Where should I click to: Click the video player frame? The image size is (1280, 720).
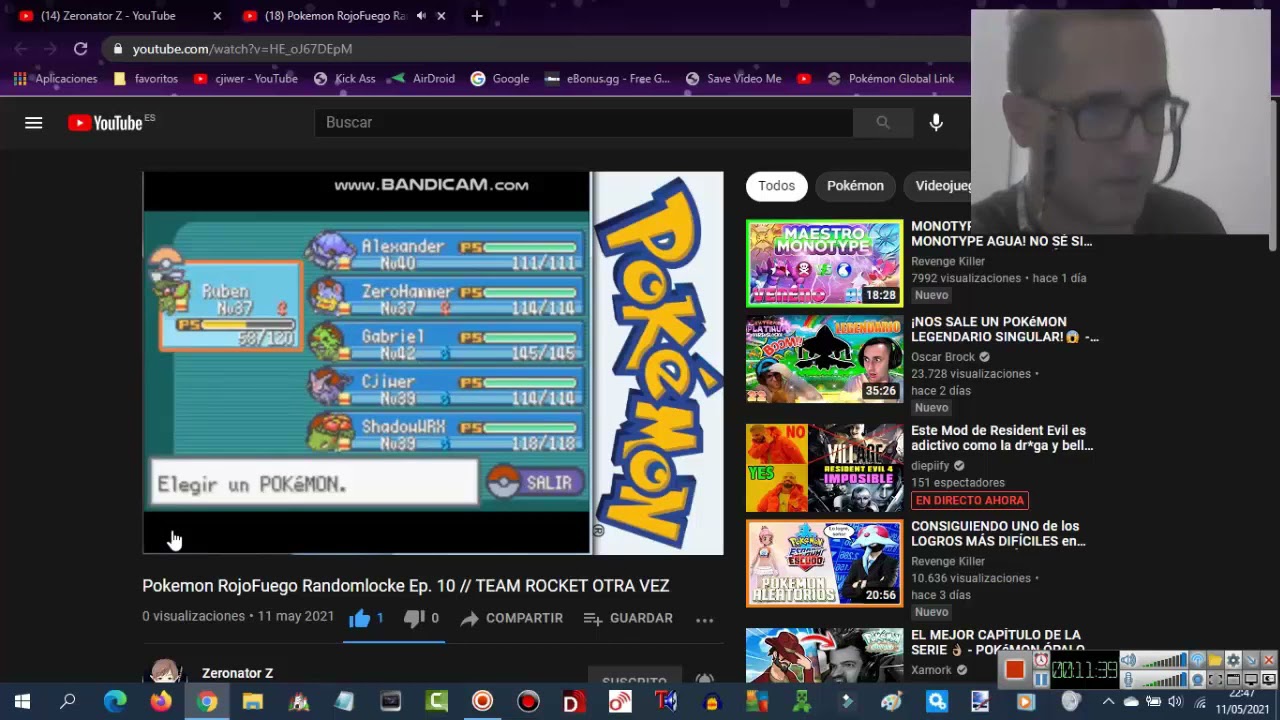(x=433, y=363)
